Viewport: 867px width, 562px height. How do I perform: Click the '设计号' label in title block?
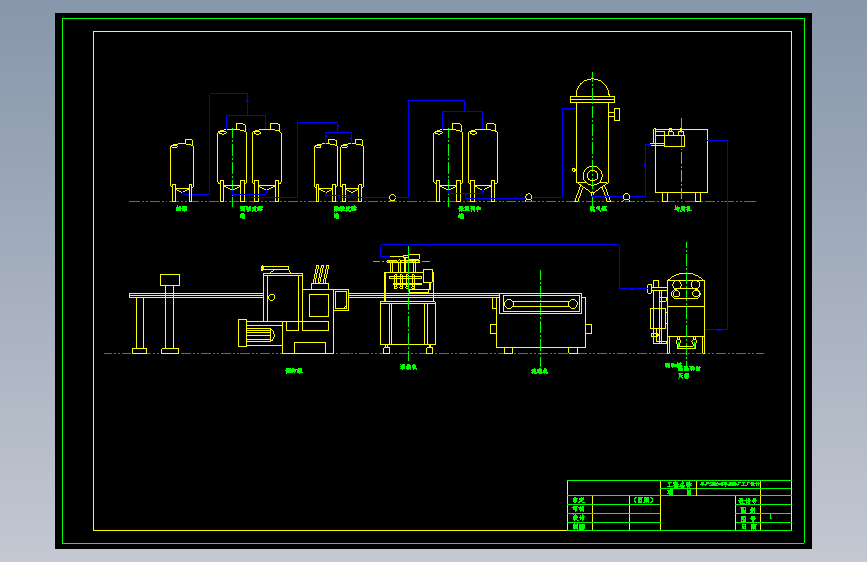pyautogui.click(x=748, y=500)
